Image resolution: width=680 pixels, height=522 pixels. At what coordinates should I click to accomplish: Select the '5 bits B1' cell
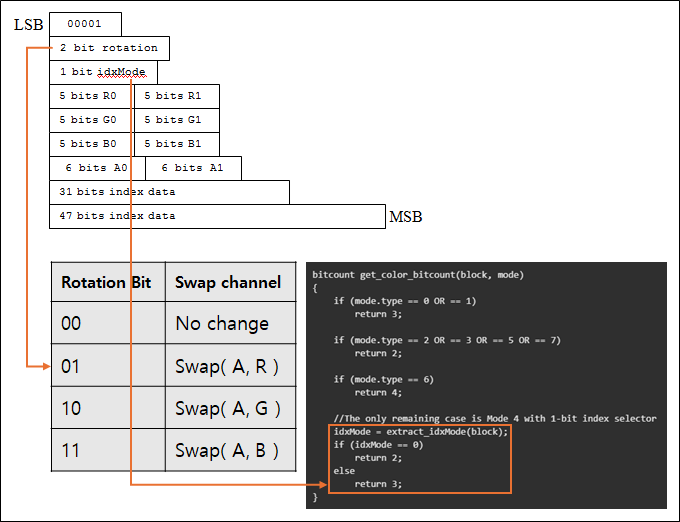tap(177, 144)
